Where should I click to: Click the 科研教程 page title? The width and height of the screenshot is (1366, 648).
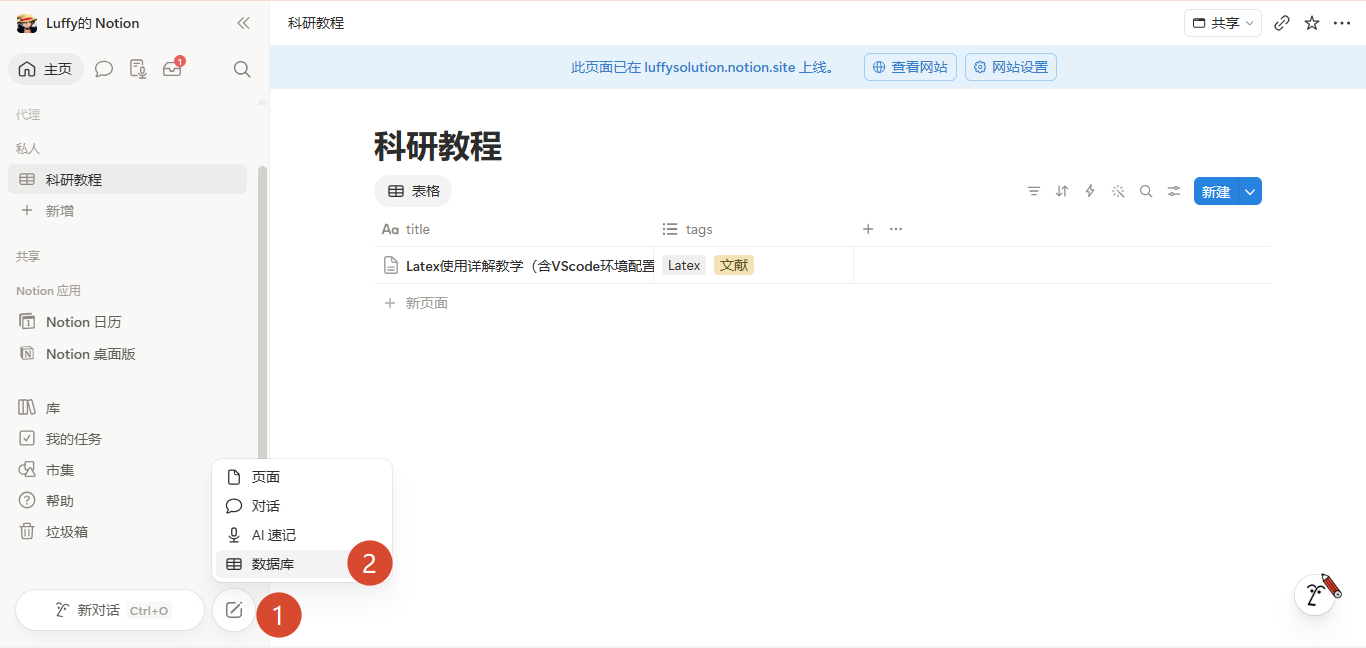pos(438,146)
